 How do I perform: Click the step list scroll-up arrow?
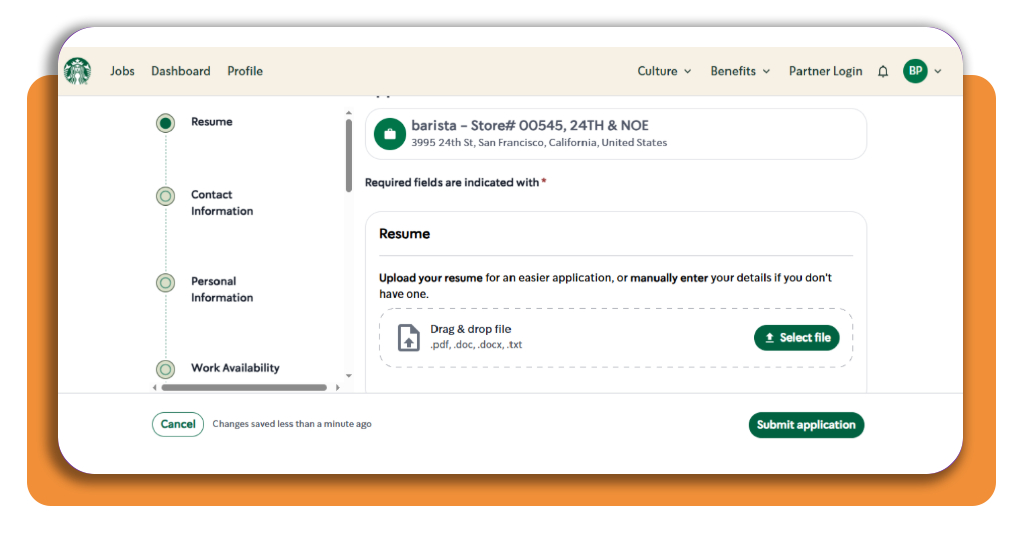pyautogui.click(x=349, y=113)
